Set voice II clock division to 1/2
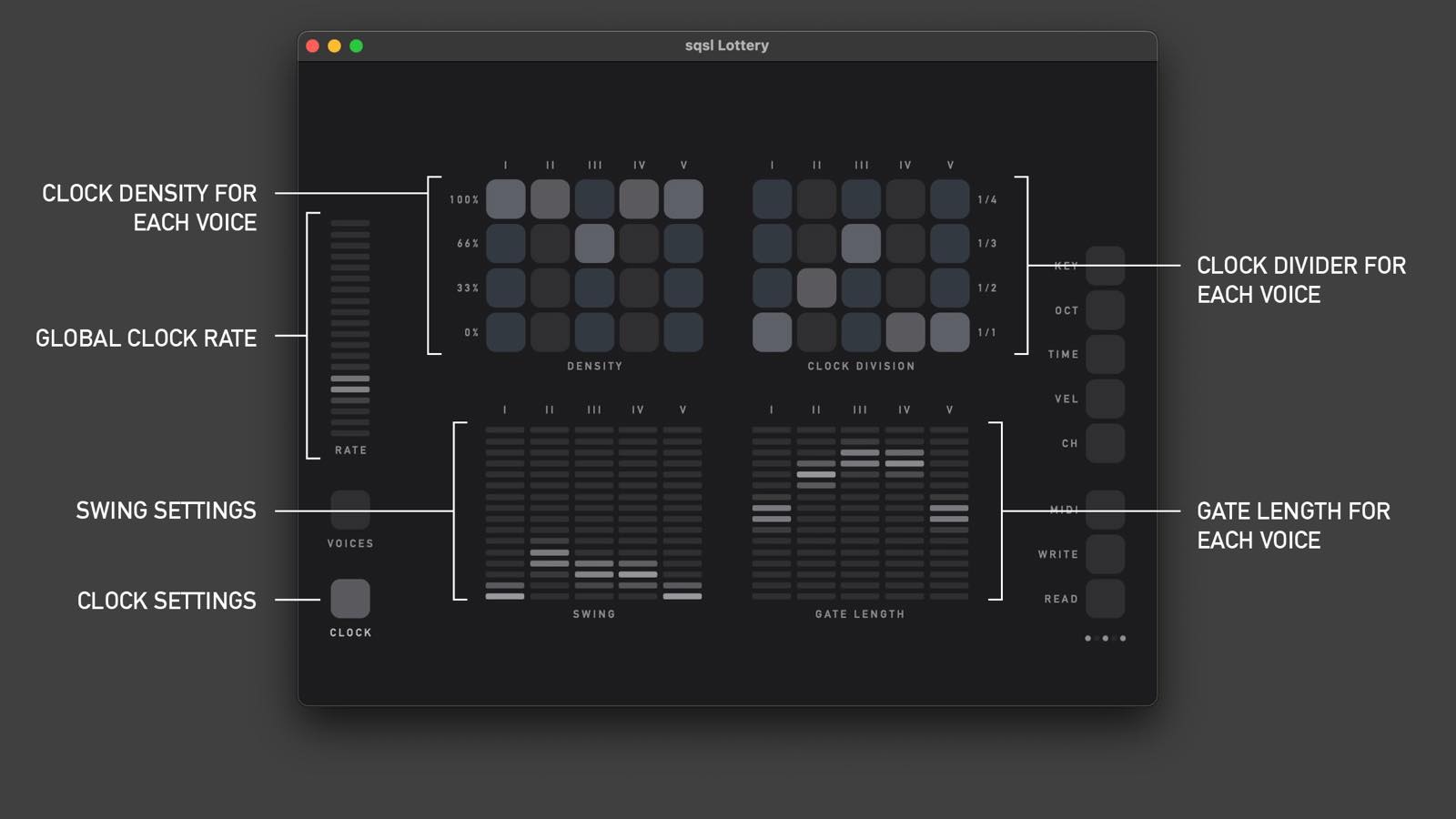 pyautogui.click(x=816, y=288)
